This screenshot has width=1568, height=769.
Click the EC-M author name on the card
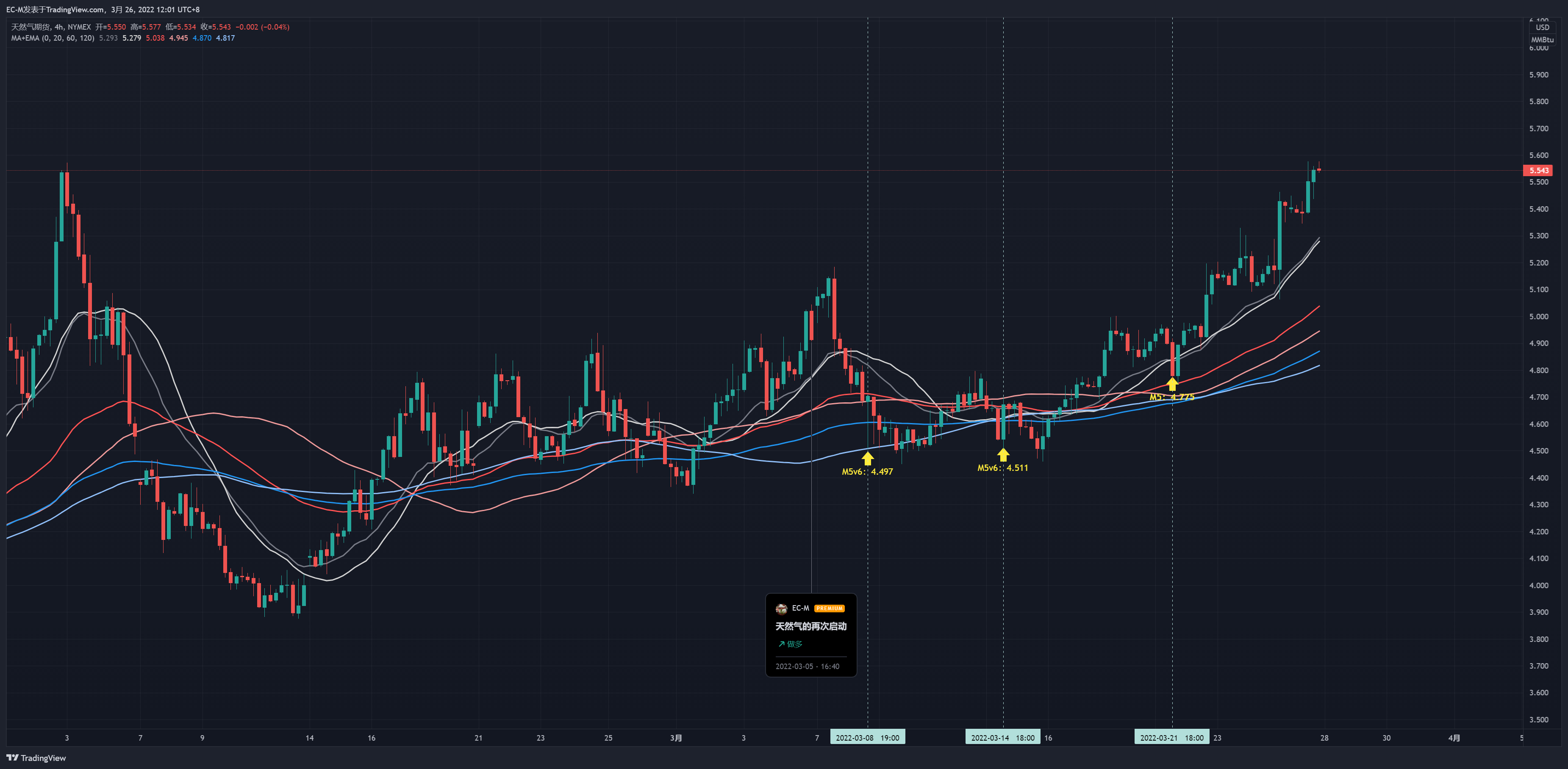[x=800, y=609]
